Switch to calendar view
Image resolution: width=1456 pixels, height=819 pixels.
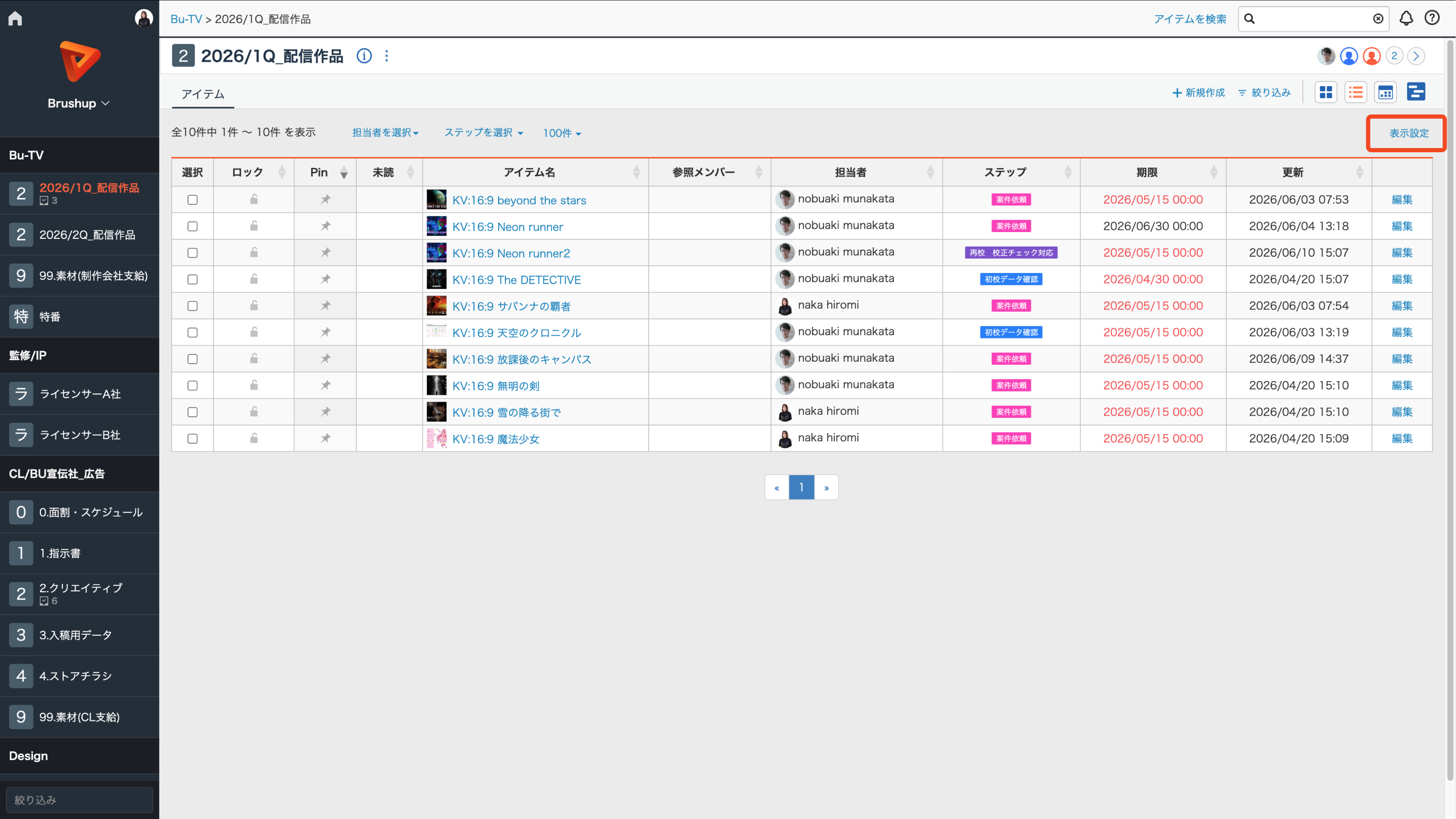[x=1385, y=92]
